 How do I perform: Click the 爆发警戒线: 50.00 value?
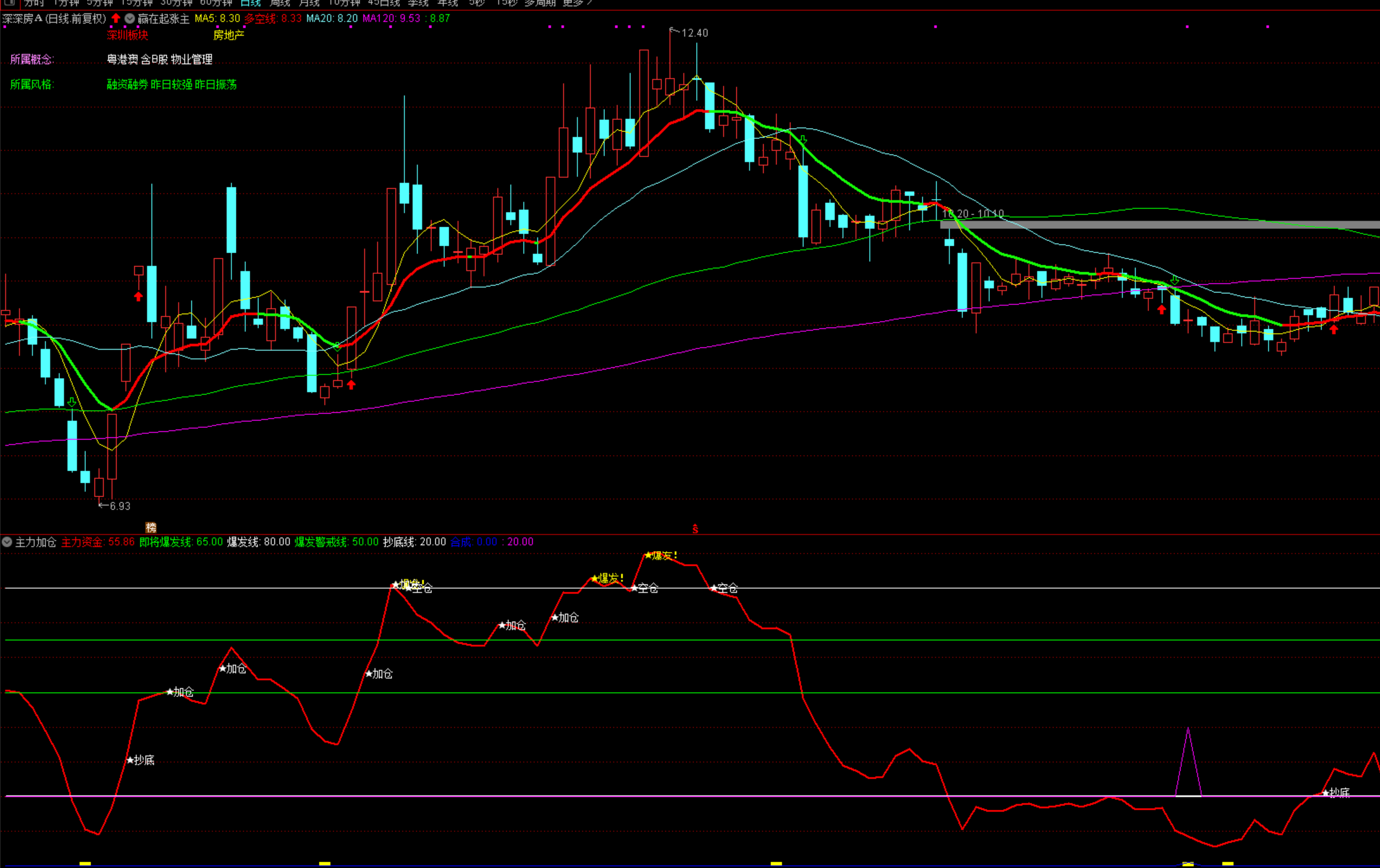[337, 542]
